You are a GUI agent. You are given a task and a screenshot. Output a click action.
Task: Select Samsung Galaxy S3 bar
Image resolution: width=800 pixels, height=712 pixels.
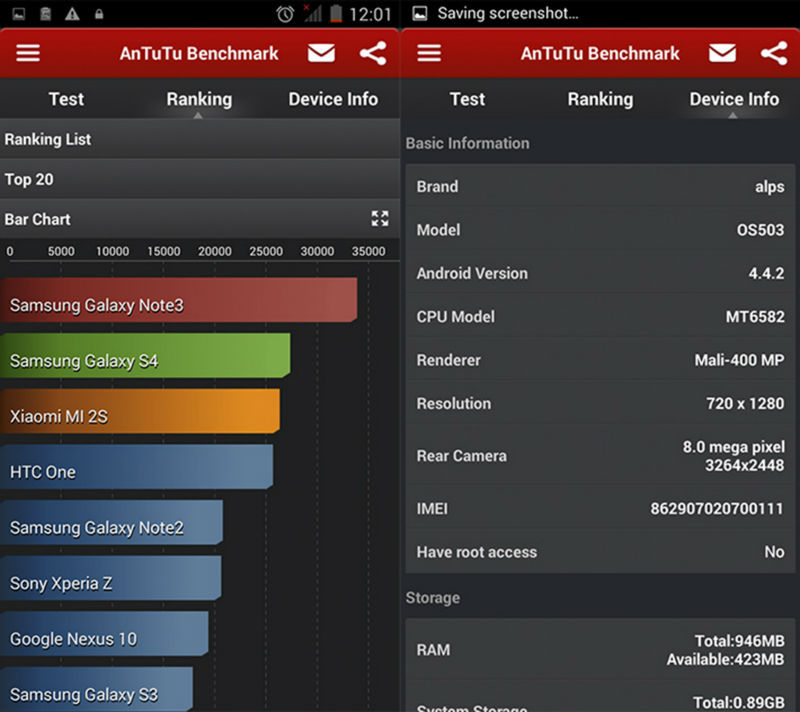click(96, 689)
